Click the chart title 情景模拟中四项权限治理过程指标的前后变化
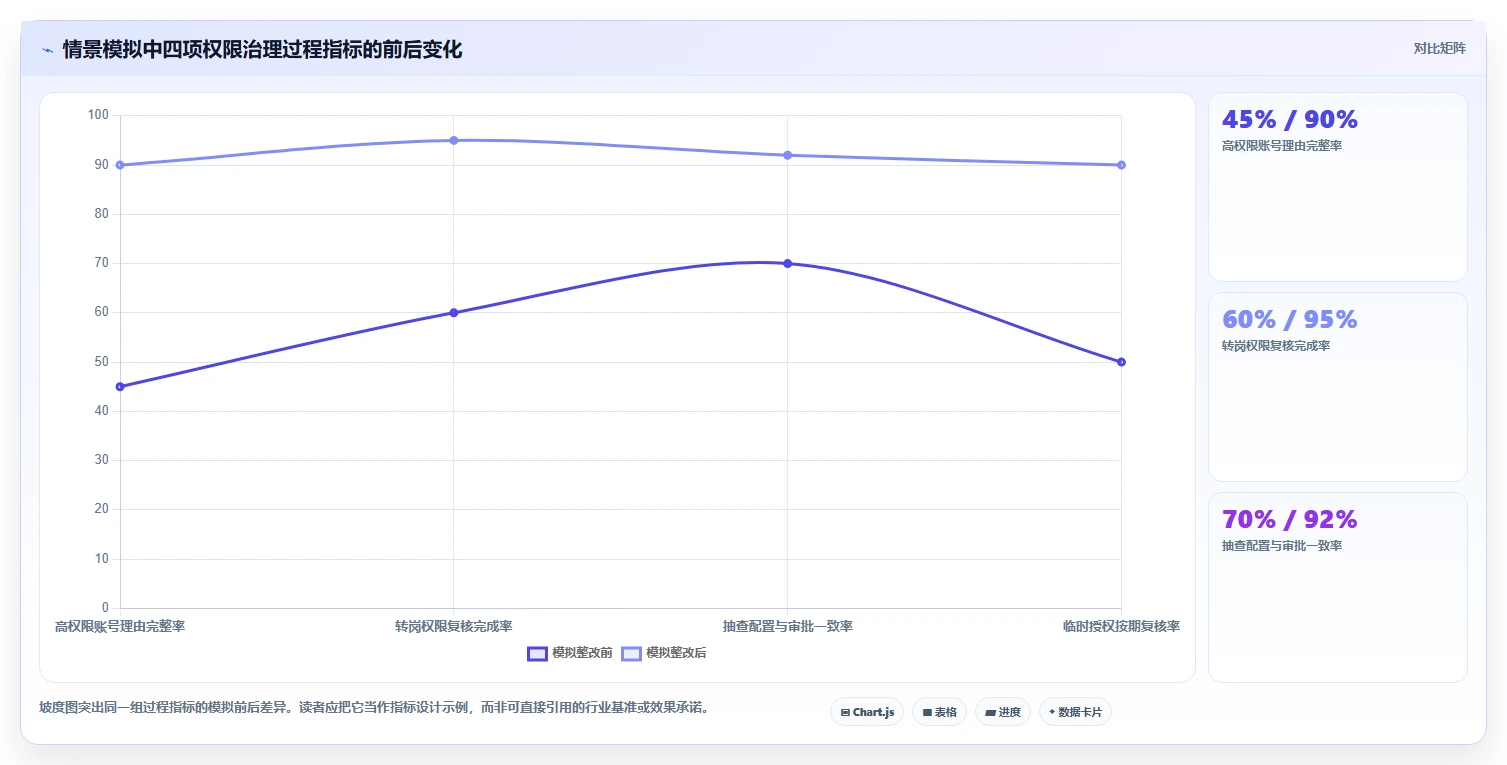Image resolution: width=1507 pixels, height=765 pixels. tap(262, 50)
